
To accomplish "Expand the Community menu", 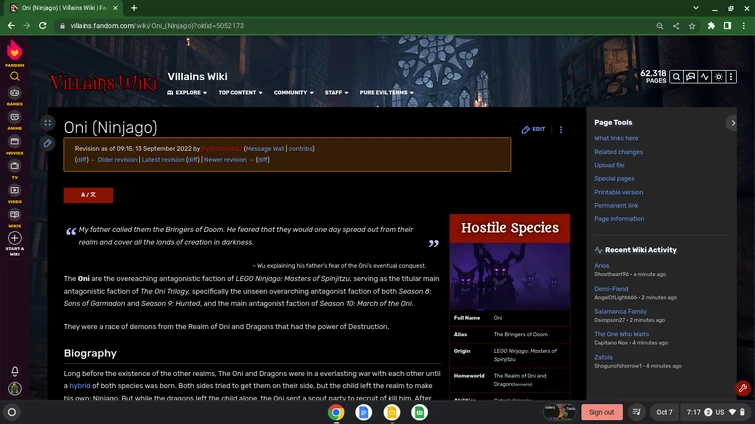I will (293, 92).
